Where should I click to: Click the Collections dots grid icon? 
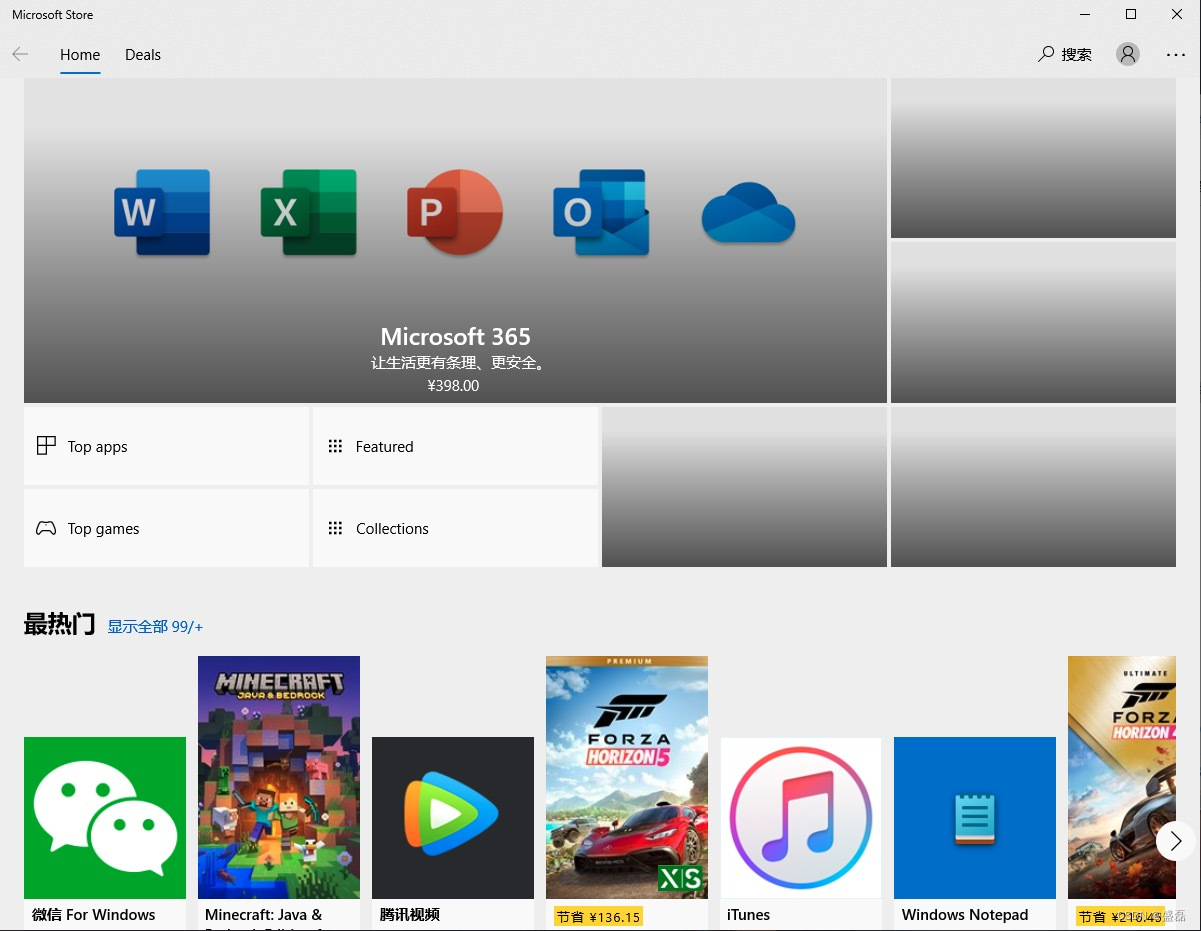point(335,528)
